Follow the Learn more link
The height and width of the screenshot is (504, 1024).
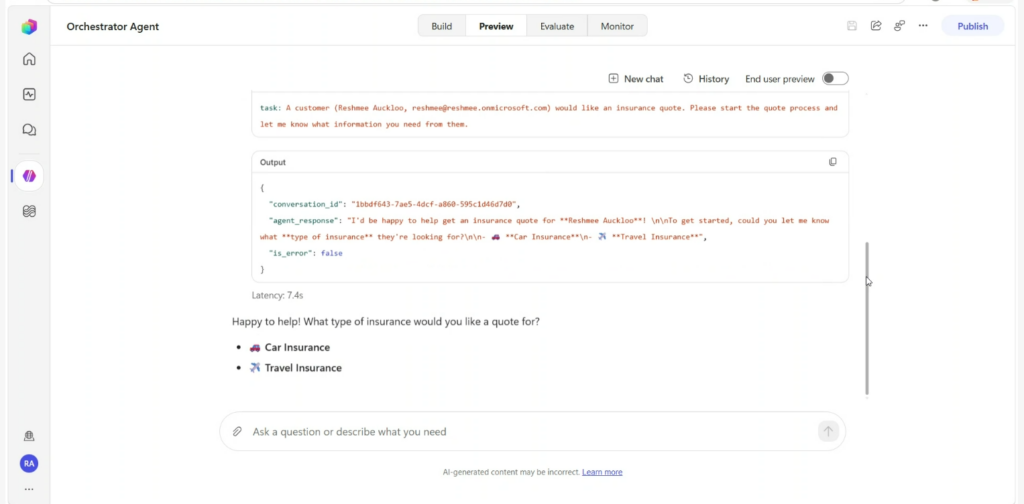[x=602, y=472]
